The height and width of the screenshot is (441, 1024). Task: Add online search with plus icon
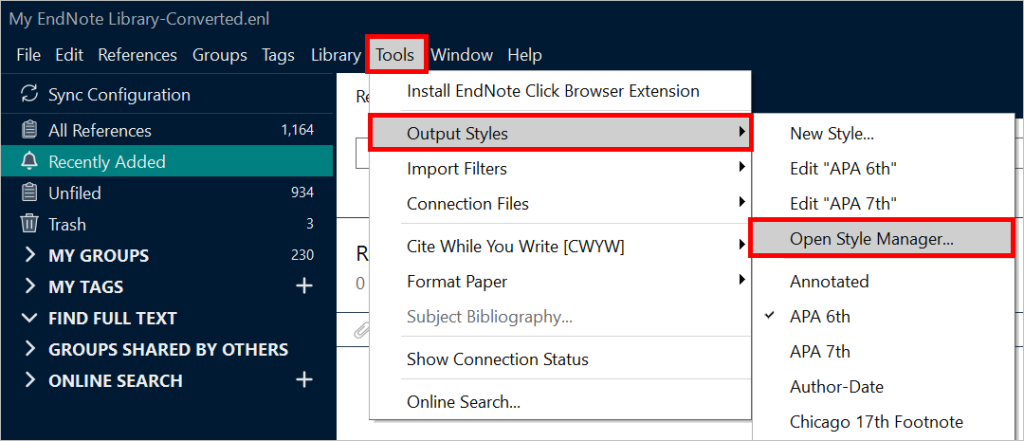304,380
